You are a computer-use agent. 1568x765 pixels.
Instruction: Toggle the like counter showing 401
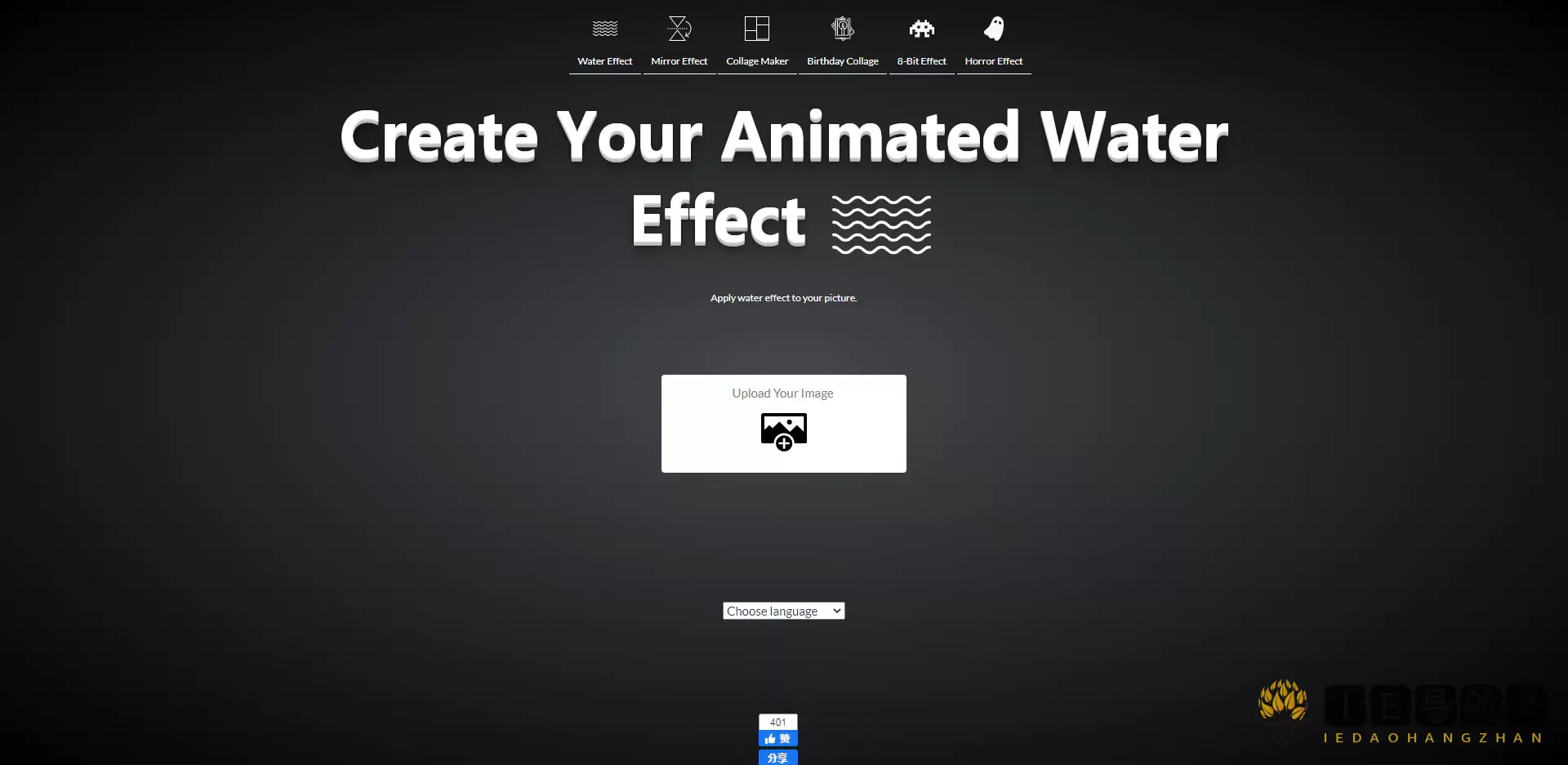pos(777,722)
